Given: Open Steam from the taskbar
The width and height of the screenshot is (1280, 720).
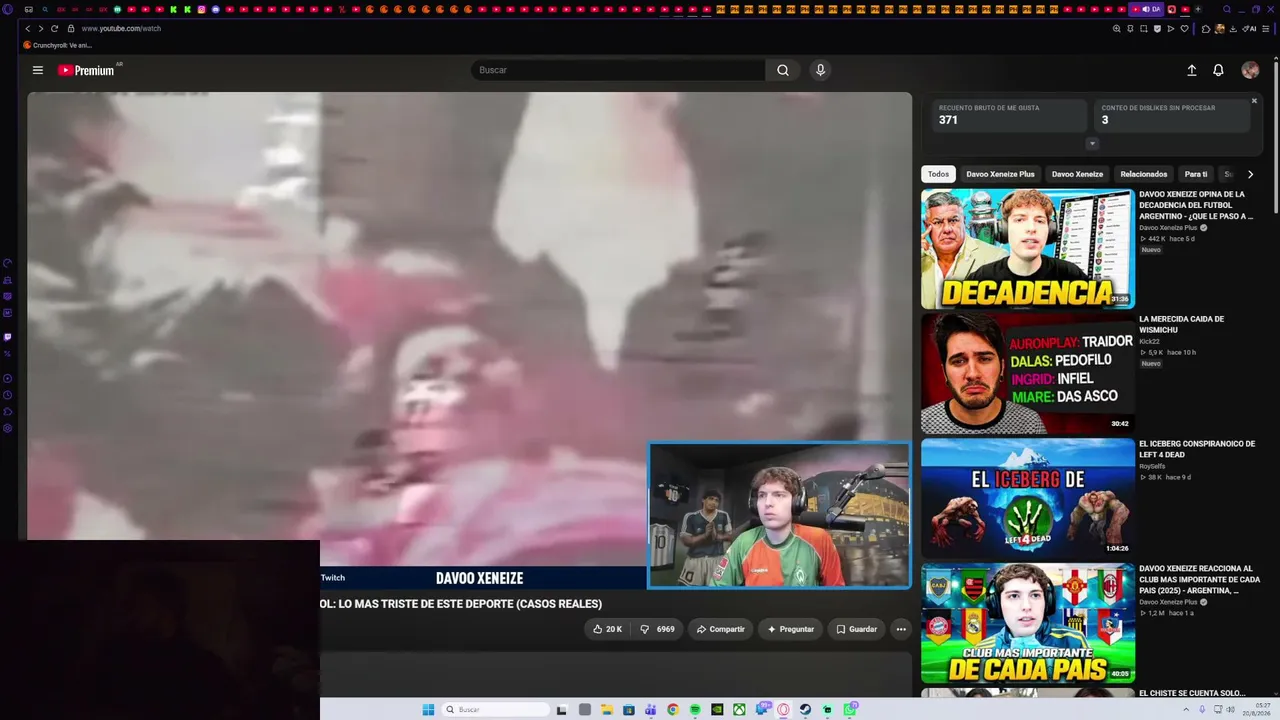Looking at the screenshot, I should pos(805,710).
